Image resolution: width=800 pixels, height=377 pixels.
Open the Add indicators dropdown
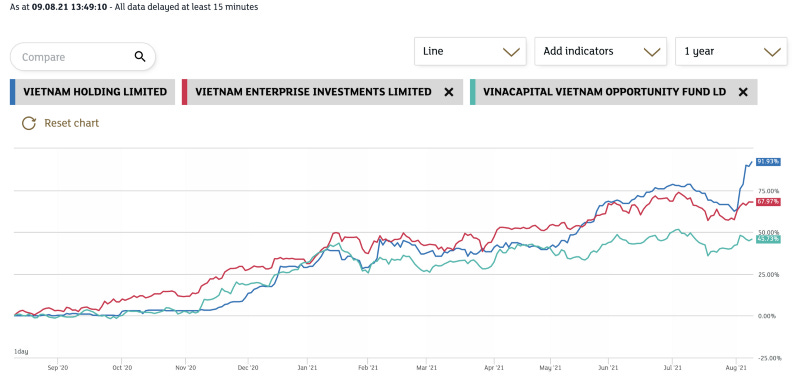point(601,51)
